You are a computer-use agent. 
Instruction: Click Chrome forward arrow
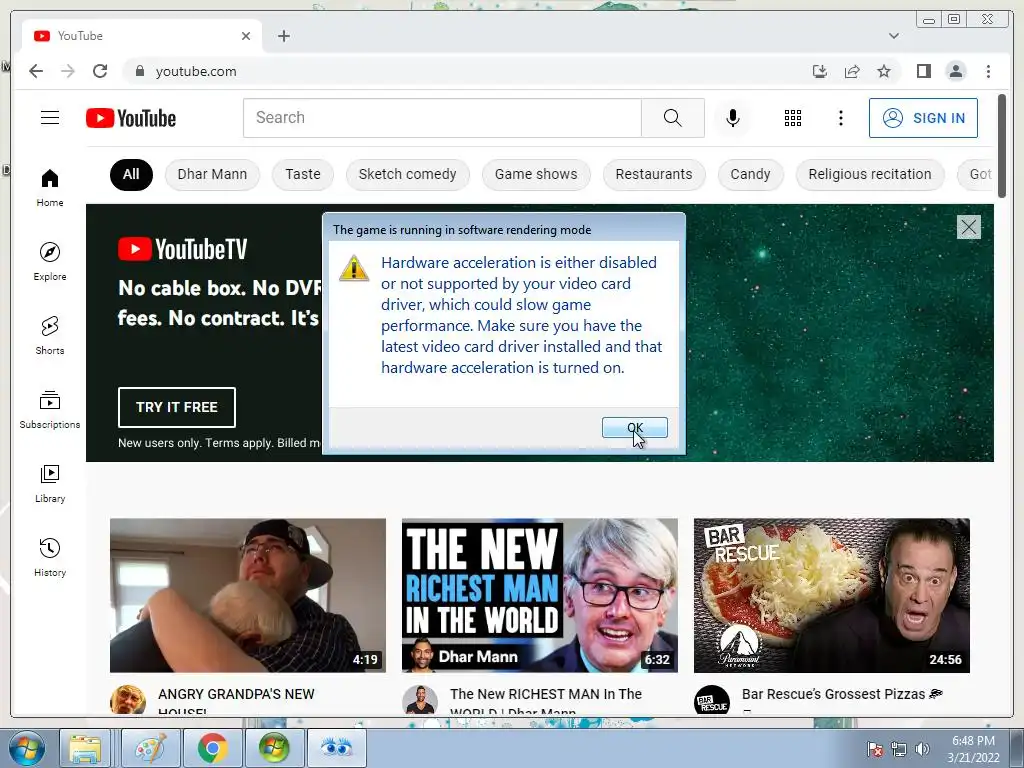pos(68,71)
